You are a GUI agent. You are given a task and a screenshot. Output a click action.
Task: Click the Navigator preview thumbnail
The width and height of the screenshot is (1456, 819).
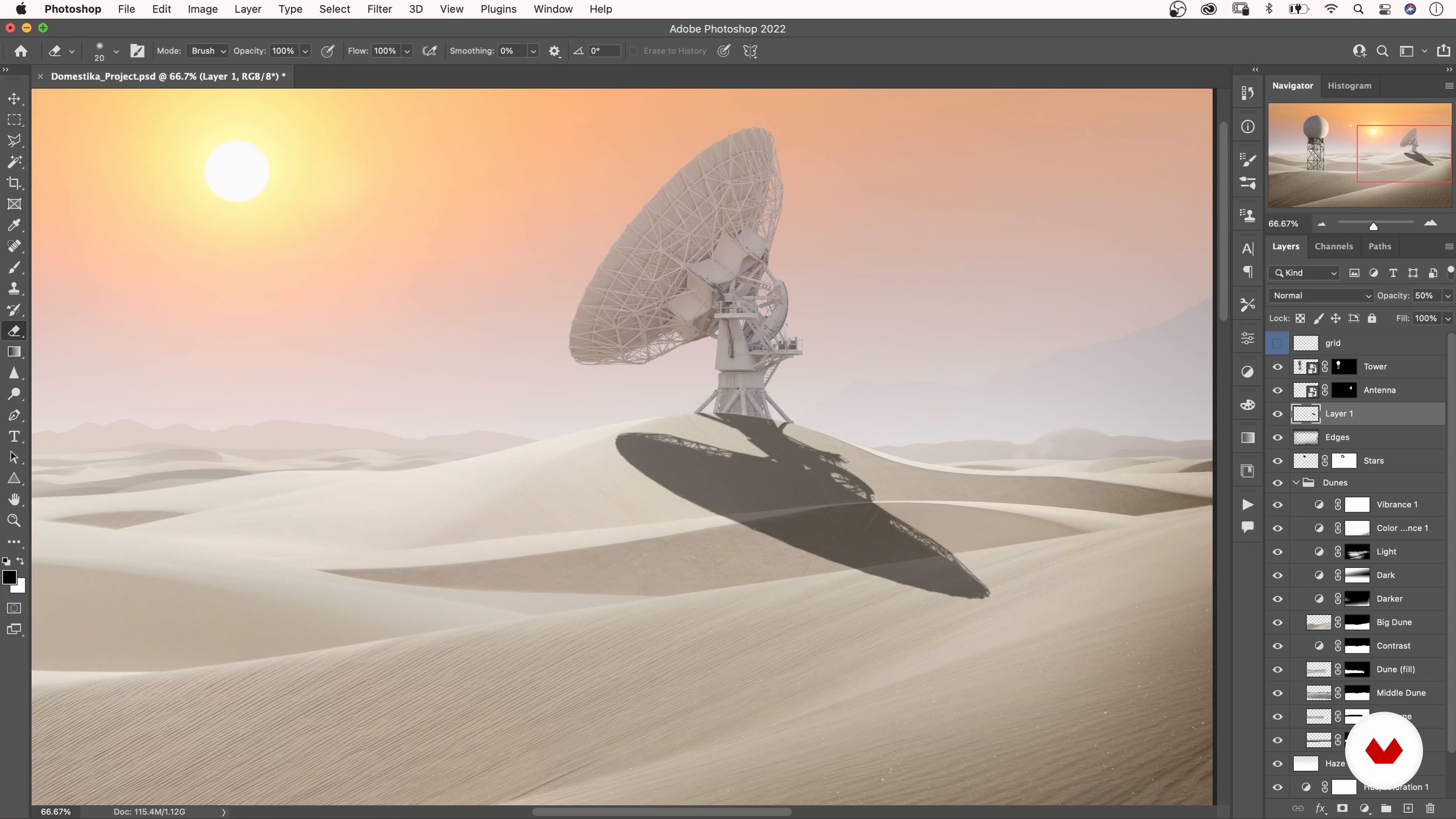(x=1359, y=155)
